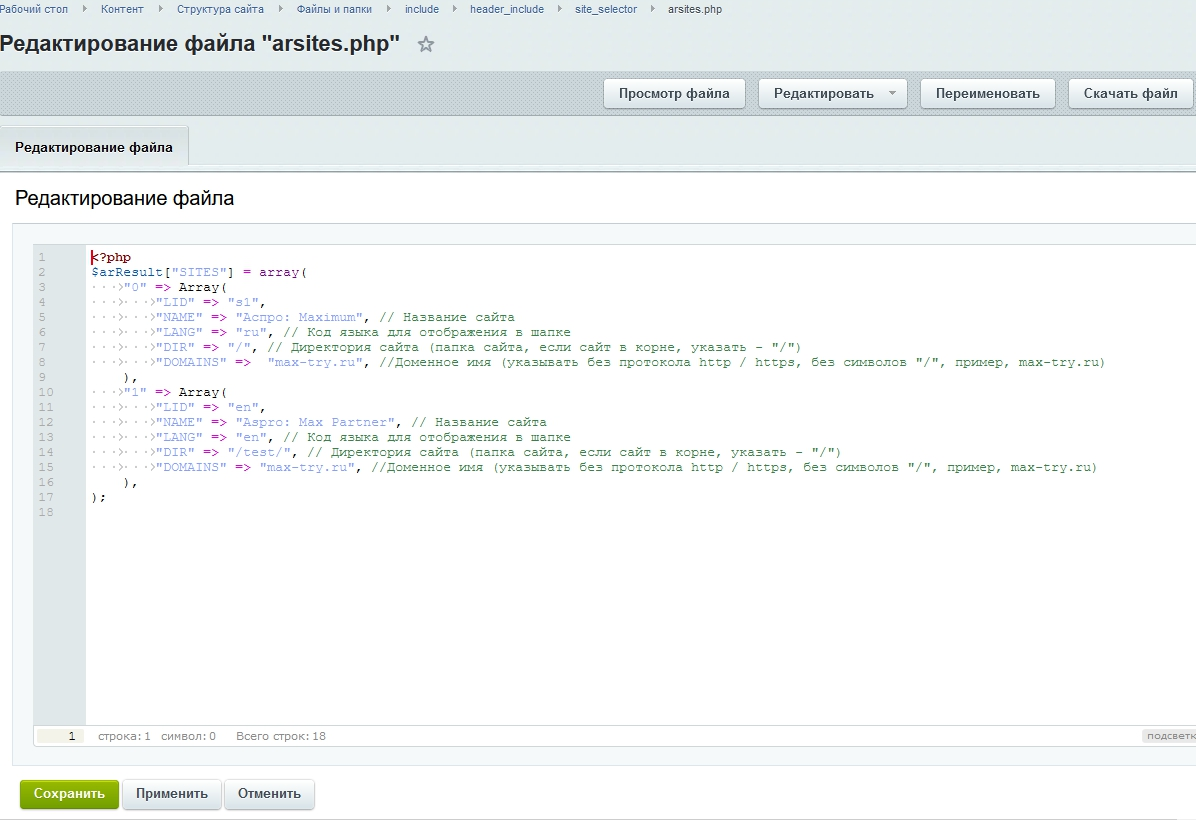Add page to favorites with star icon
Viewport: 1196px width, 820px height.
[x=426, y=45]
